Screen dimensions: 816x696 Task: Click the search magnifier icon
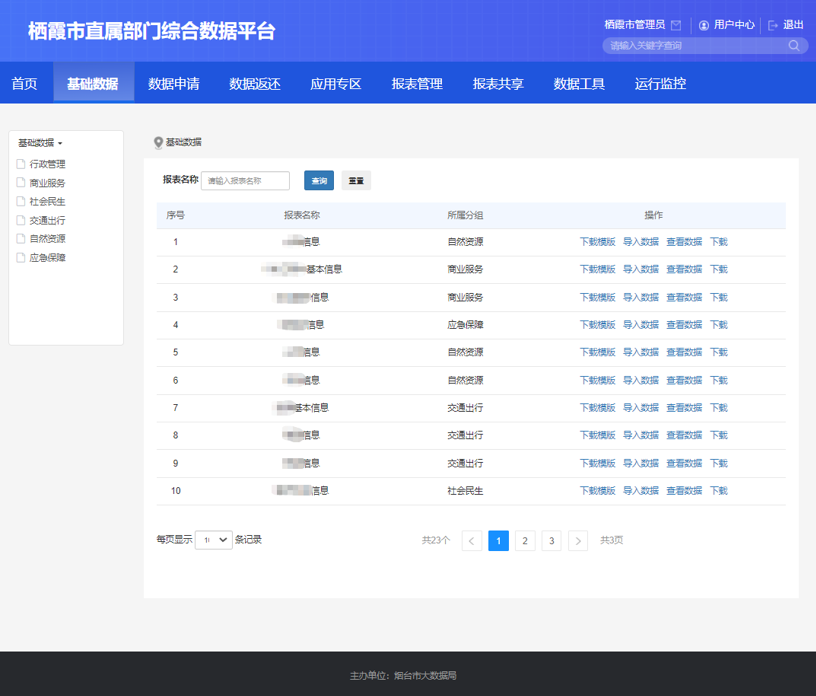point(793,45)
